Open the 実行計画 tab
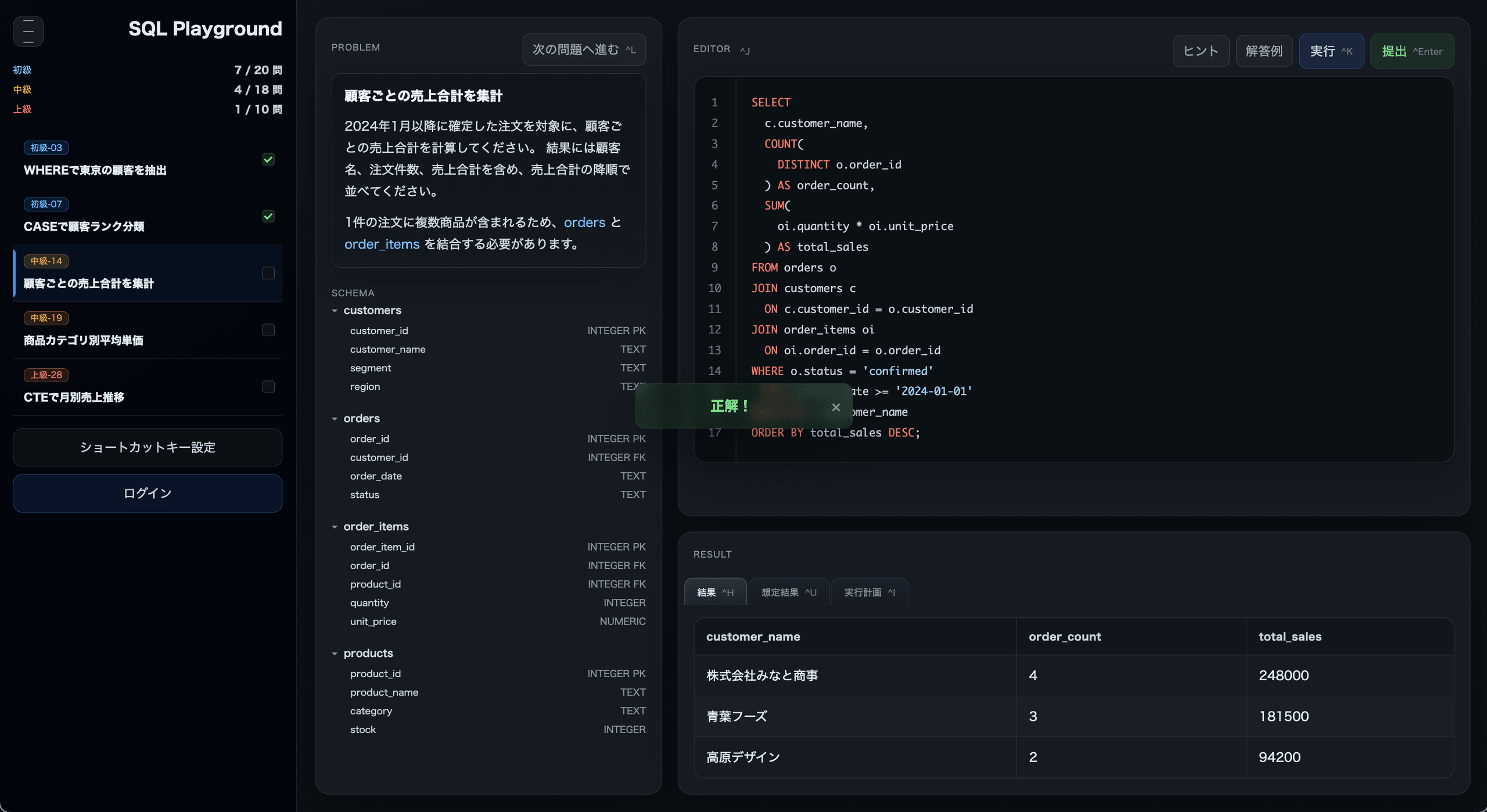The image size is (1487, 812). point(869,592)
